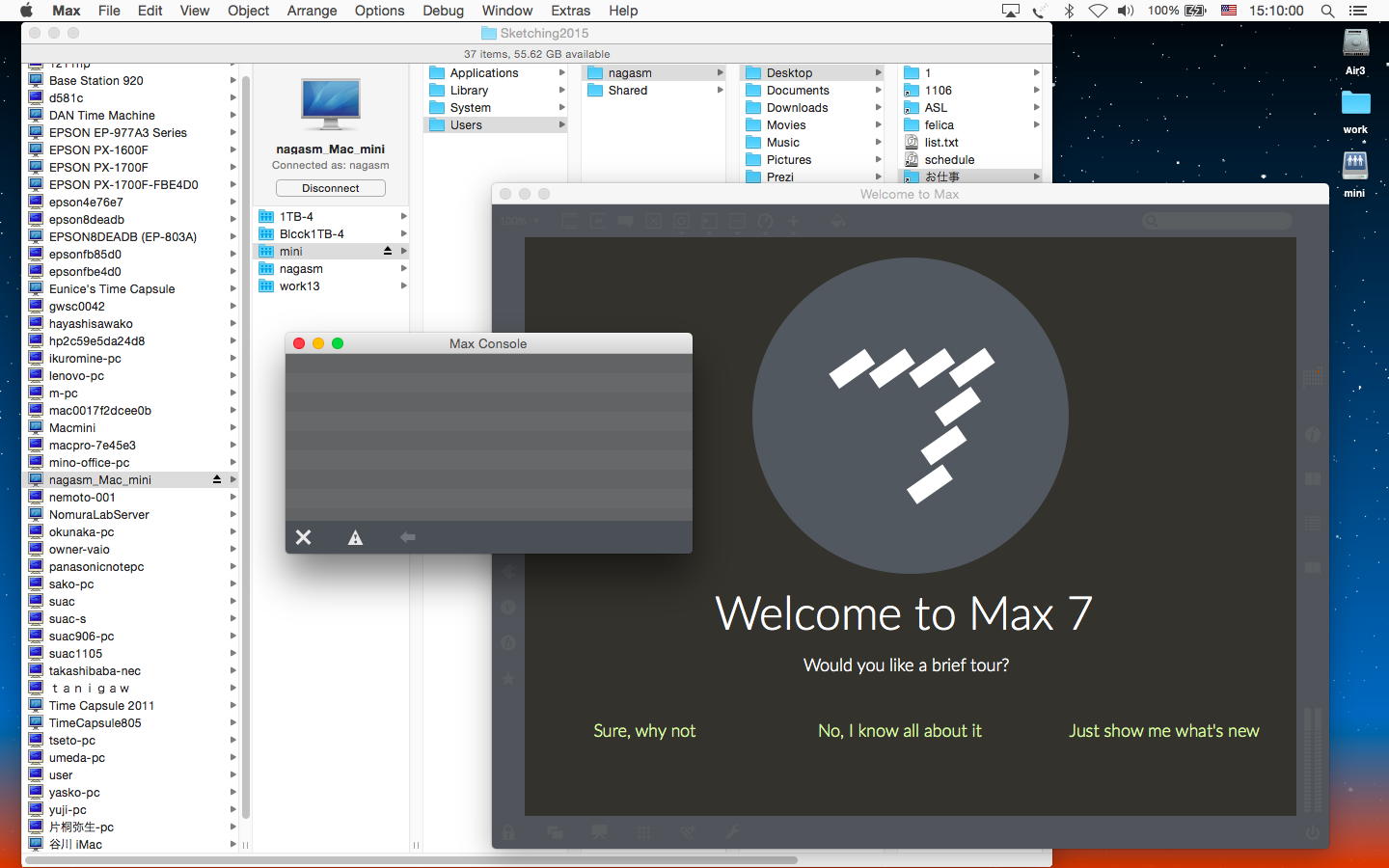The image size is (1389, 868).
Task: Click the Finder horizontal scrollbar
Action: pos(411,859)
